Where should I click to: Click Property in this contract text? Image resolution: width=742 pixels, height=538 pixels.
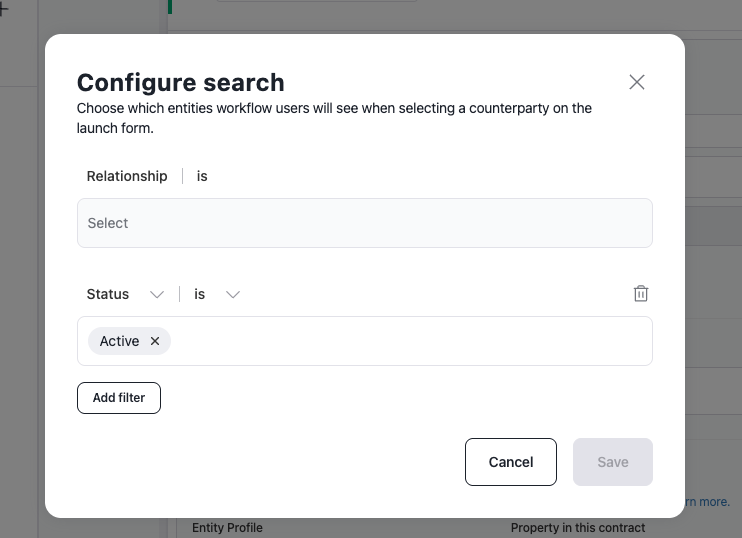pos(578,528)
